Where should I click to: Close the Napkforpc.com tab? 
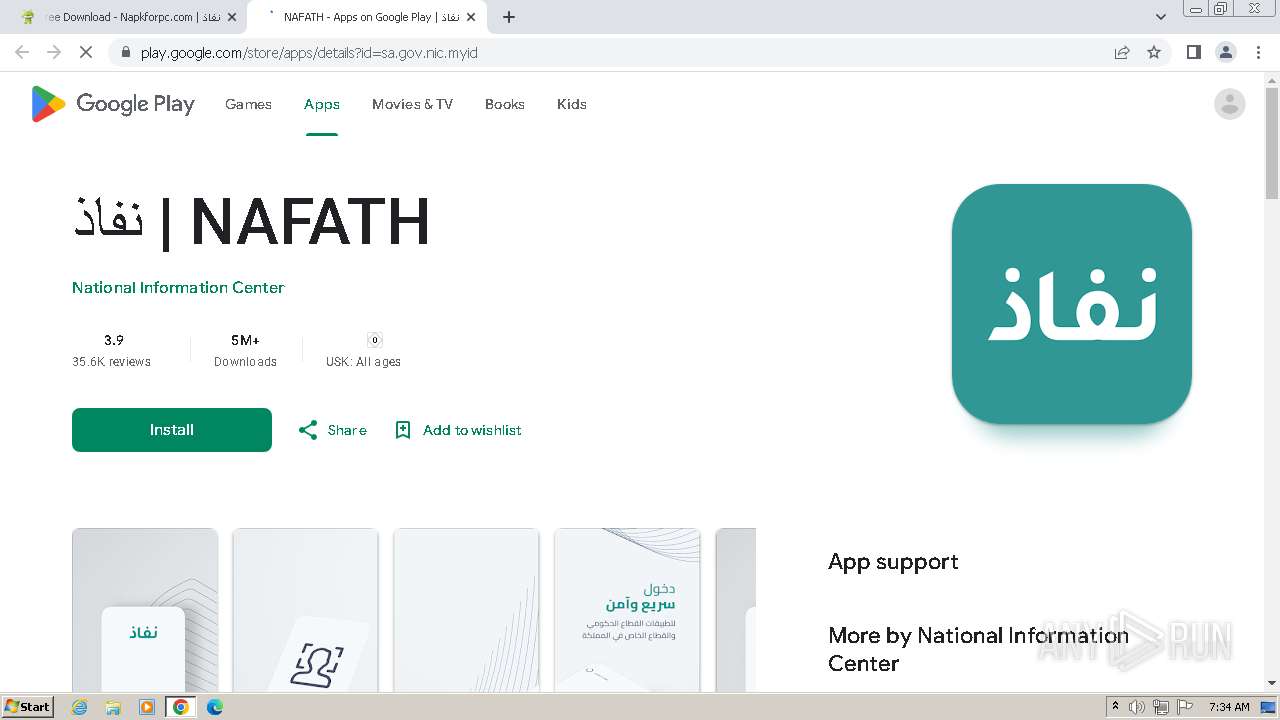(232, 17)
